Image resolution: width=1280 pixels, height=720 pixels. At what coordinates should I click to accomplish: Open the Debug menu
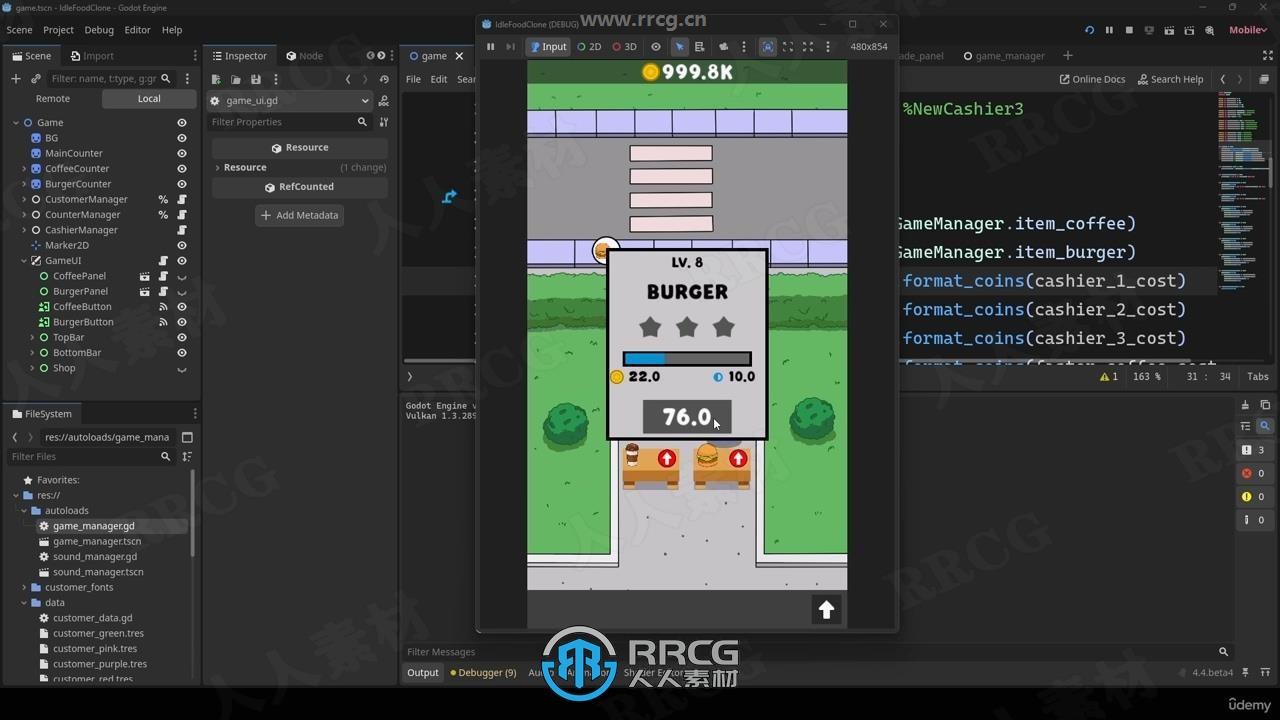pos(99,30)
